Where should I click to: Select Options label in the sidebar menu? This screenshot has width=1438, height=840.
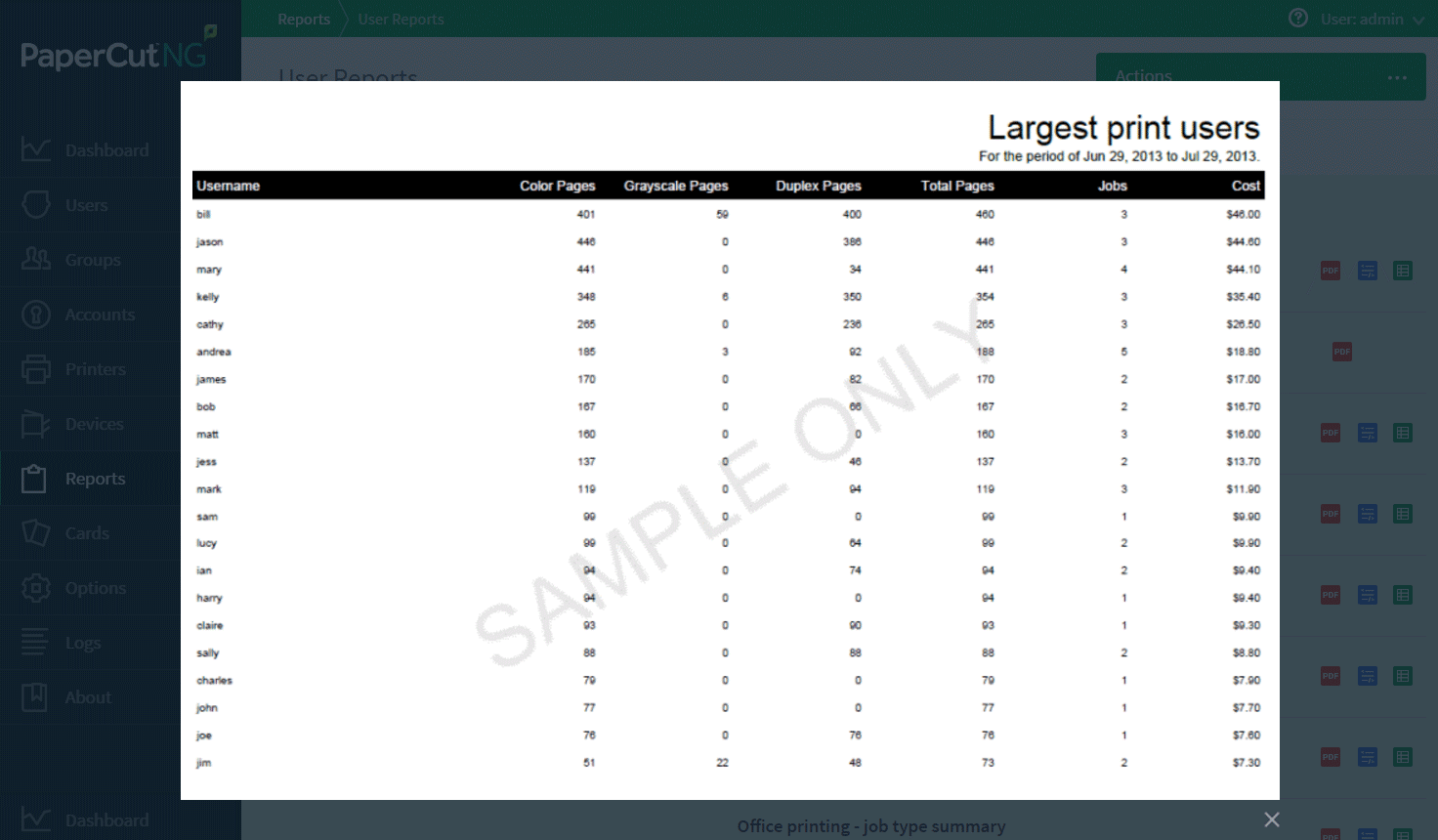96,588
